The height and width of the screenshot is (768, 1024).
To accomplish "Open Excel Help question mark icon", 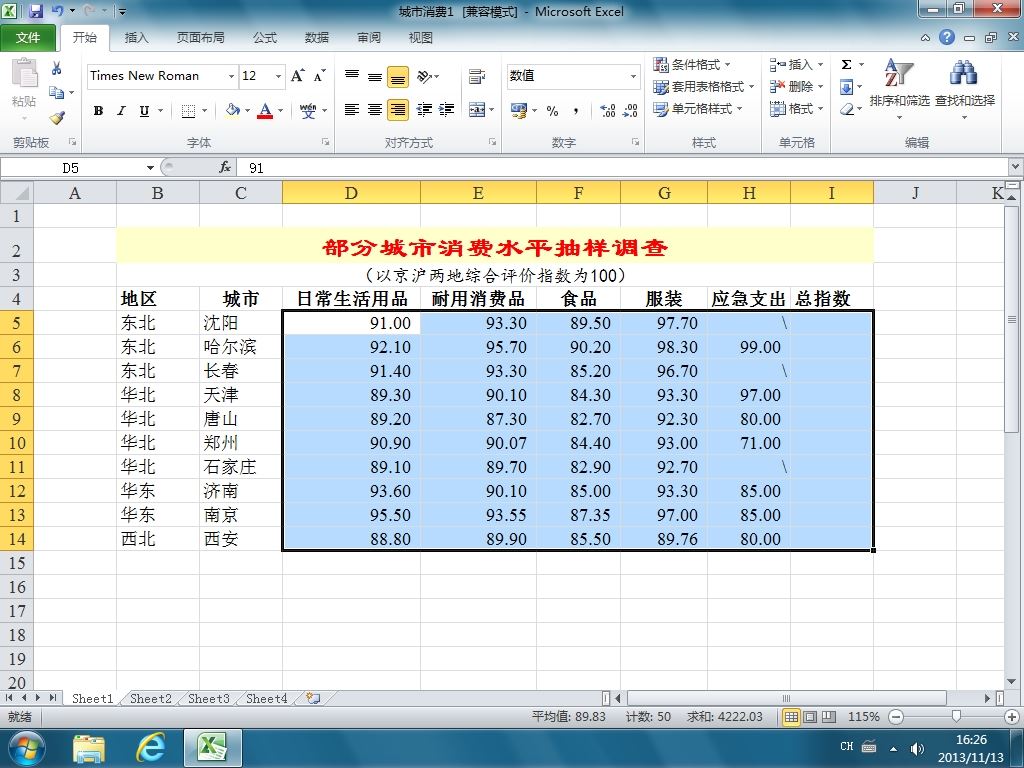I will (947, 37).
